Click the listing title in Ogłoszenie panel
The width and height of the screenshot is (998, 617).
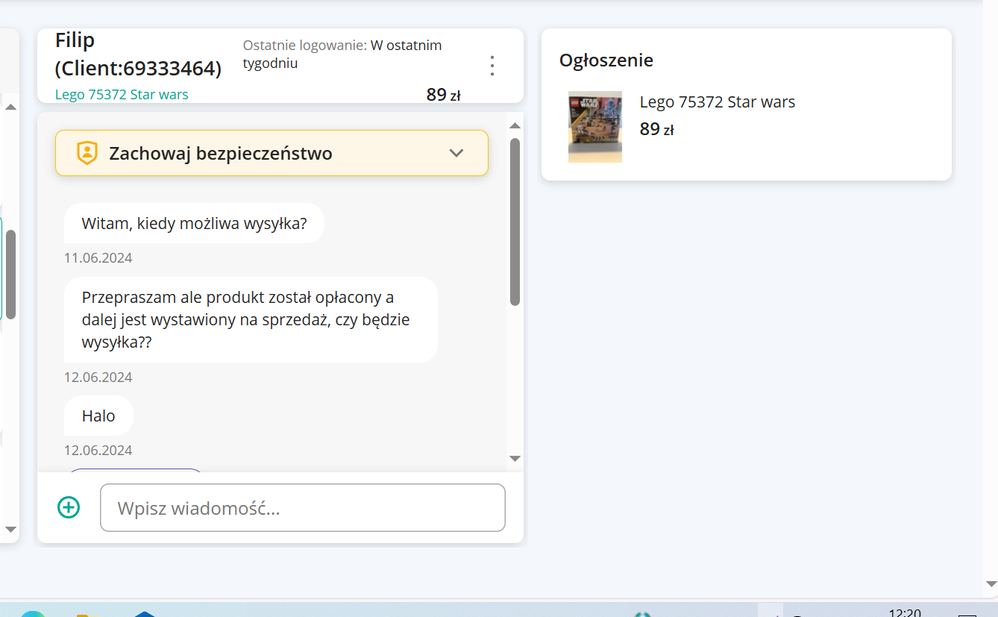[x=717, y=102]
